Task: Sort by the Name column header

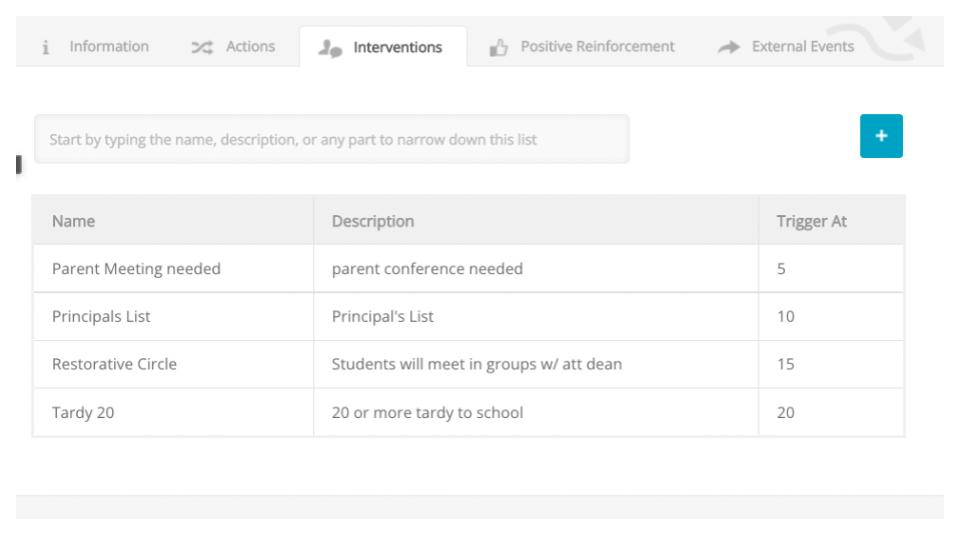Action: point(74,221)
